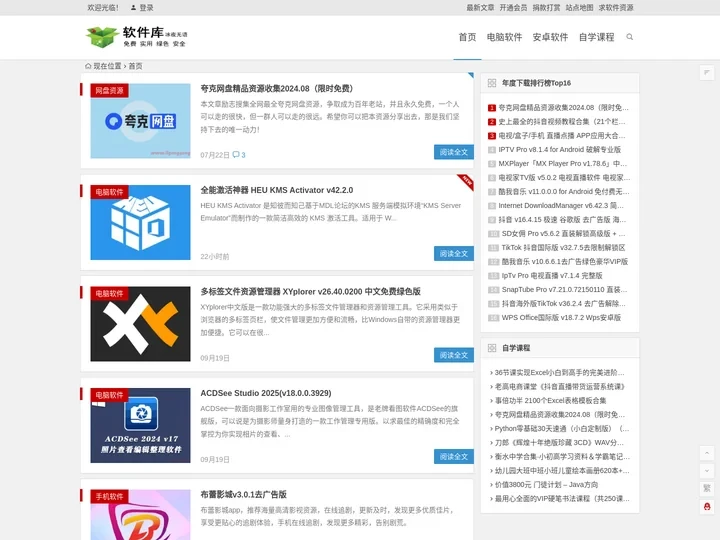Click 求软件资源 link in top bar
The height and width of the screenshot is (540, 720).
click(x=616, y=8)
